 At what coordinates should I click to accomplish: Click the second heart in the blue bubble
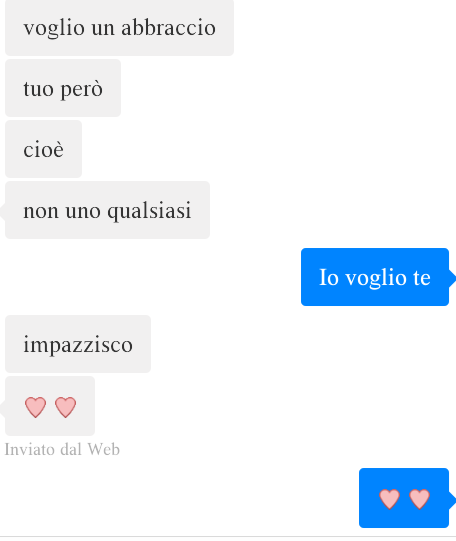pos(419,499)
